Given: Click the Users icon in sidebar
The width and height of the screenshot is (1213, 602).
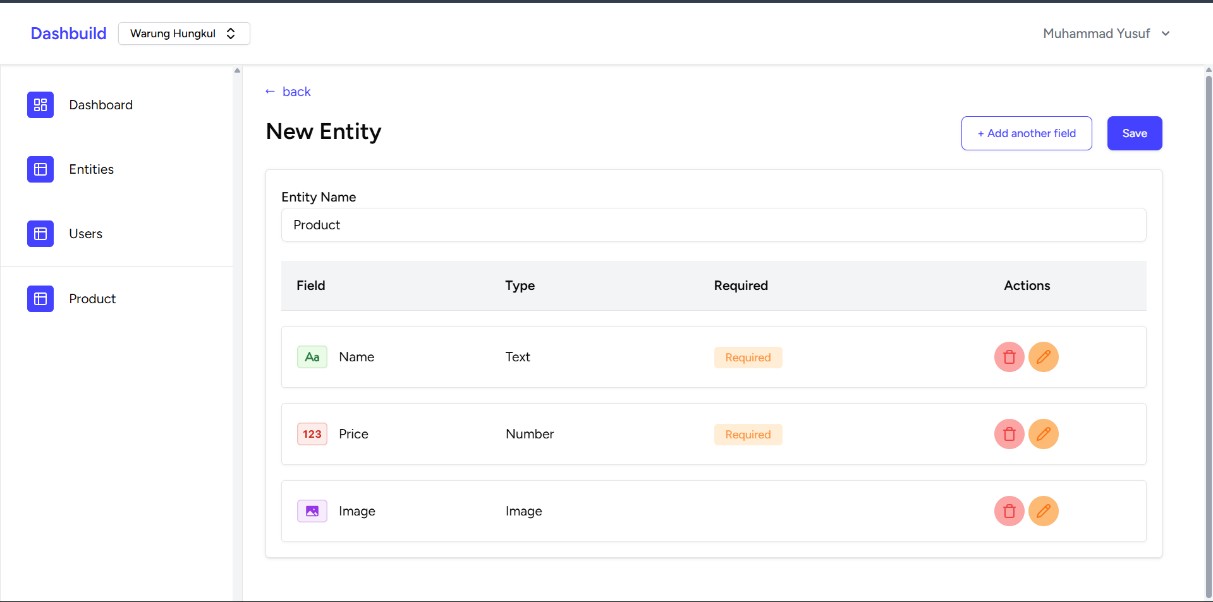Looking at the screenshot, I should pyautogui.click(x=40, y=234).
